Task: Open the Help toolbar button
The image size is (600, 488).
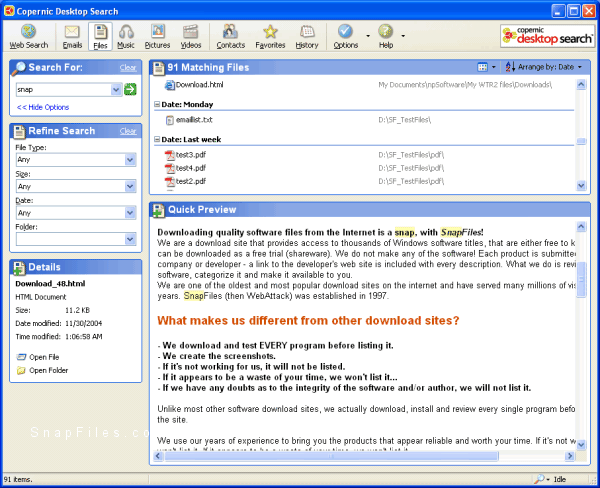Action: pyautogui.click(x=386, y=37)
